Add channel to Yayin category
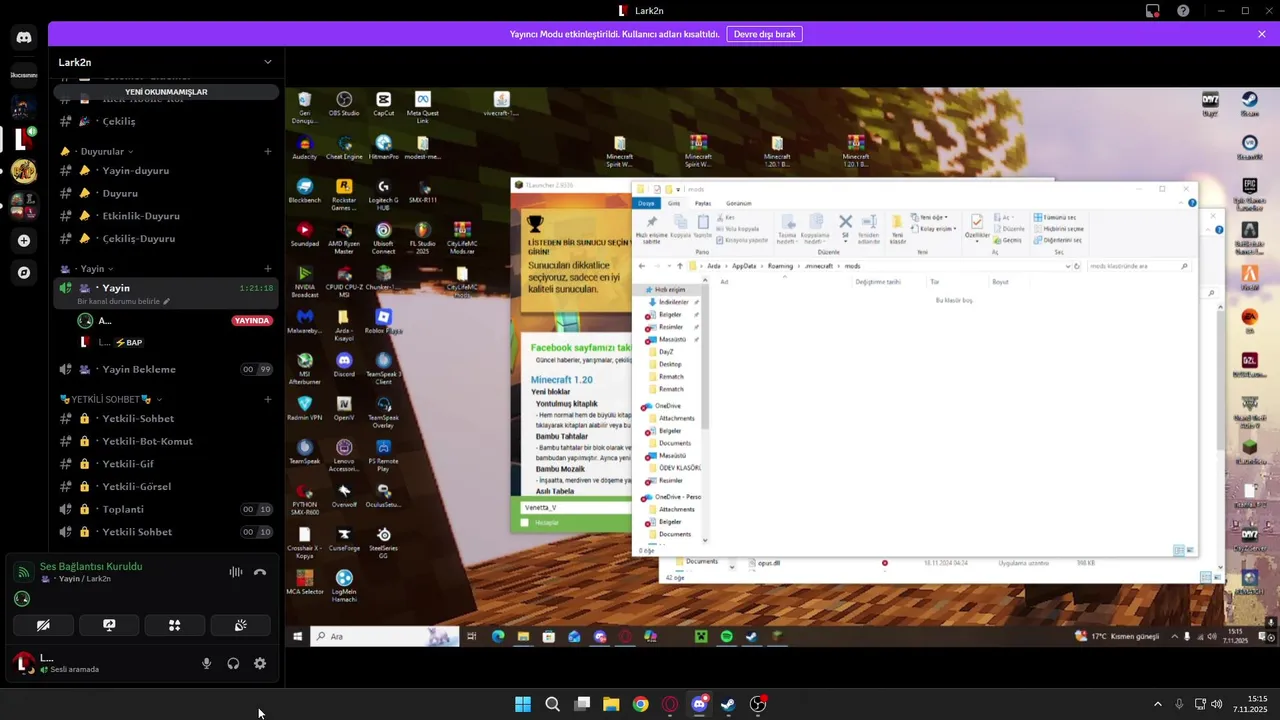1280x720 pixels. tap(267, 268)
